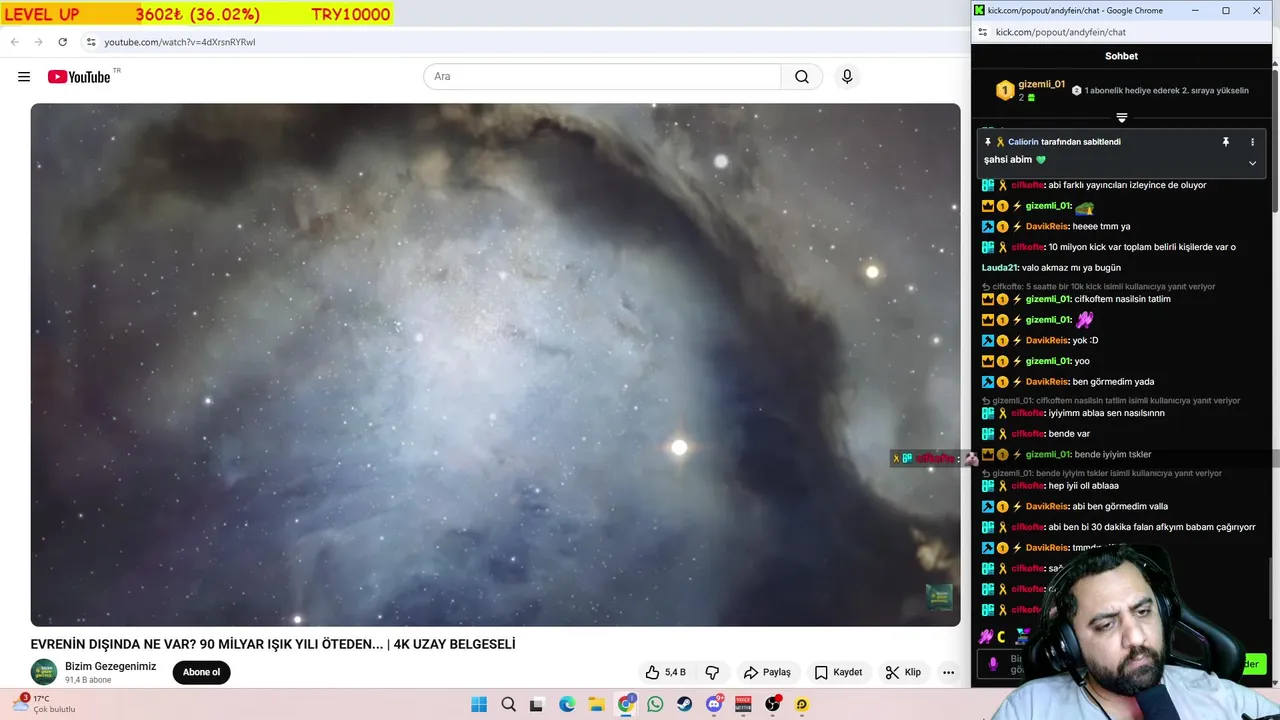
Task: Launch Microsoft Edge from the taskbar
Action: pos(567,704)
